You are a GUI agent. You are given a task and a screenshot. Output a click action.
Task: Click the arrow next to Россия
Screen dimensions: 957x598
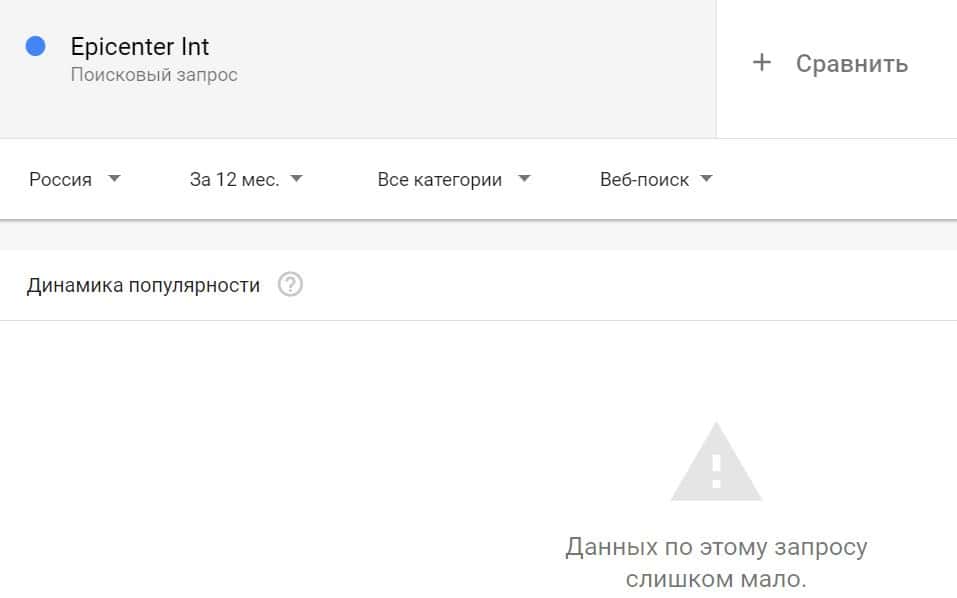114,179
